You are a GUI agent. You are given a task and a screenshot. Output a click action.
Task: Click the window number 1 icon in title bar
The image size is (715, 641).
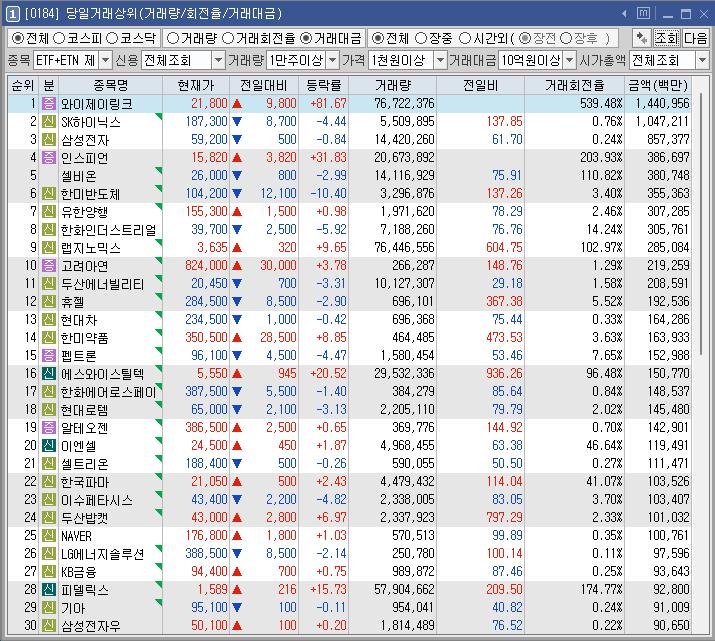click(12, 14)
